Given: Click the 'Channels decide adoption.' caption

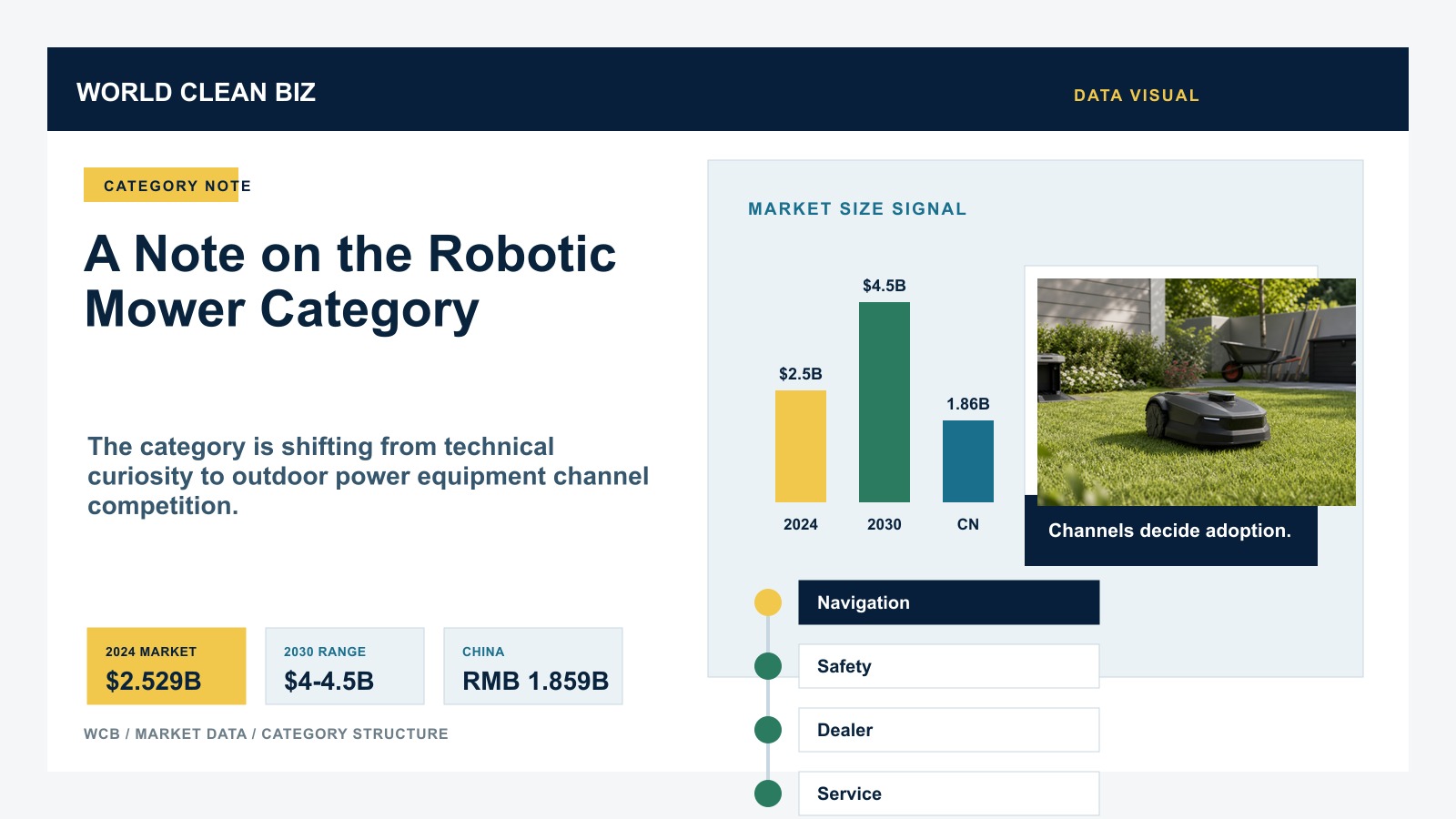Looking at the screenshot, I should coord(1170,531).
